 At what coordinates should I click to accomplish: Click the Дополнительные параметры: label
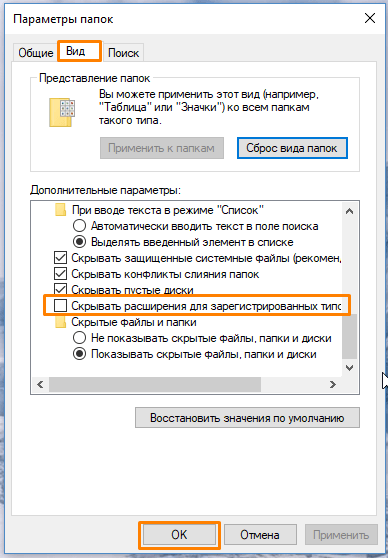click(105, 190)
